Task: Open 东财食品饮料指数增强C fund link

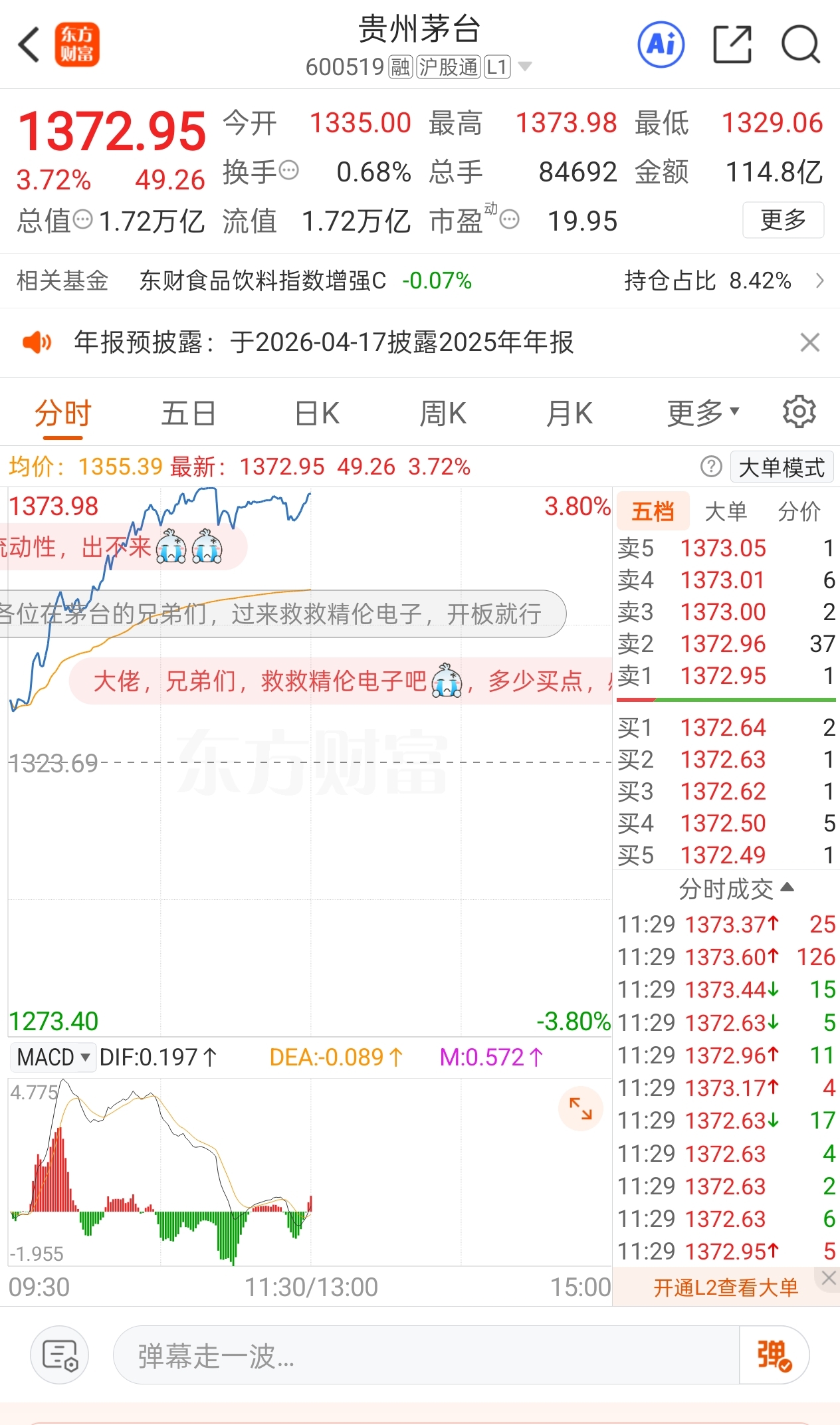Action: tap(262, 280)
